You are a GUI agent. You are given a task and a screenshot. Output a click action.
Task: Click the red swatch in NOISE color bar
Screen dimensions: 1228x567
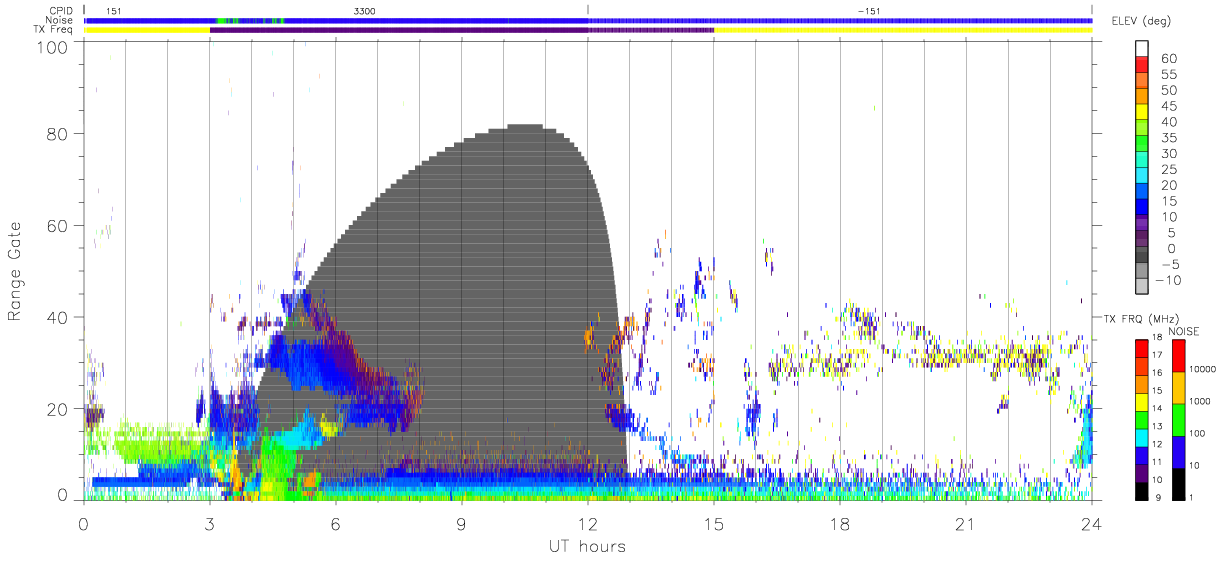tap(1179, 356)
